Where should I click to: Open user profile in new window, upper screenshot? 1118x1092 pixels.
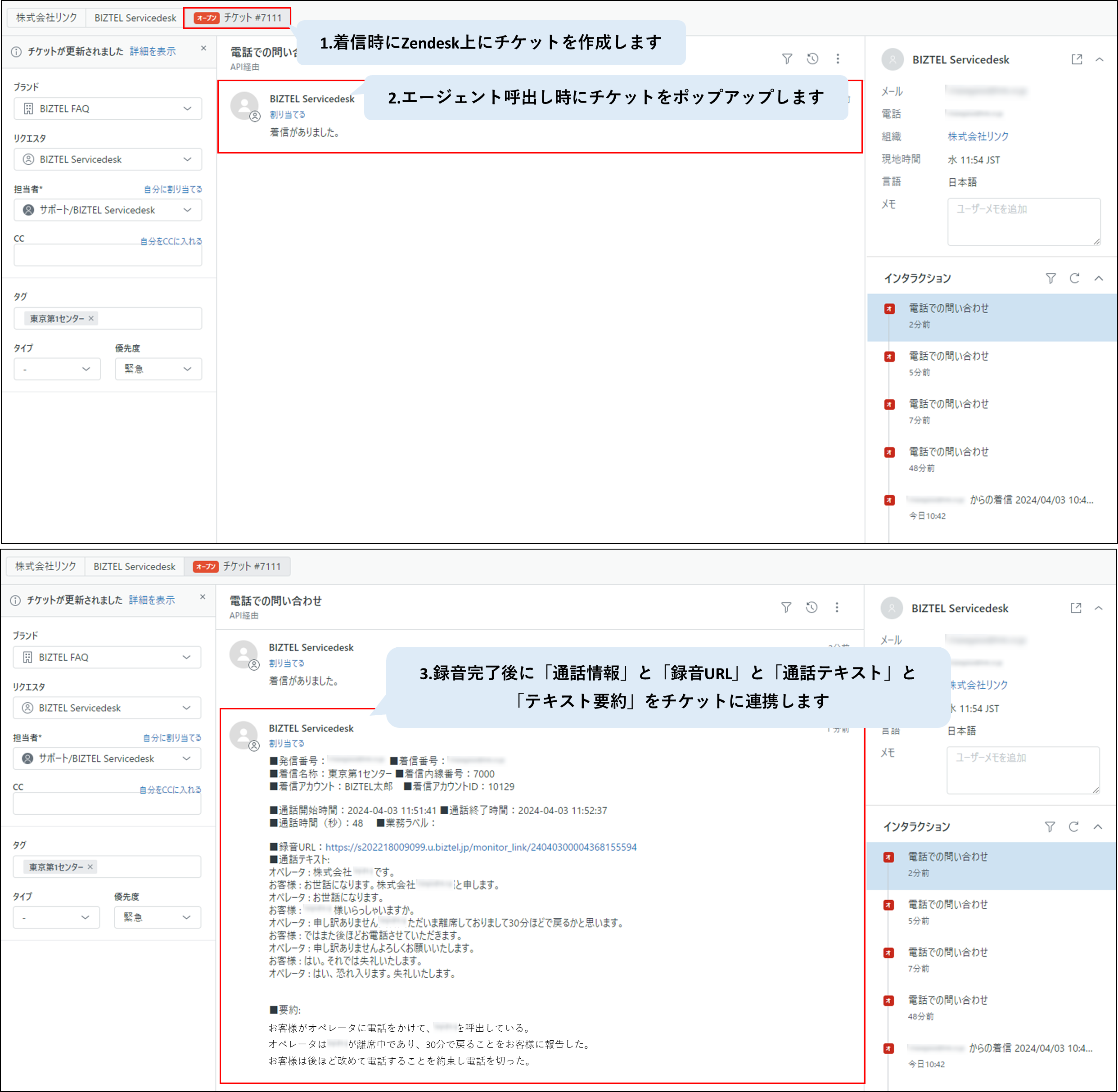pos(1077,59)
